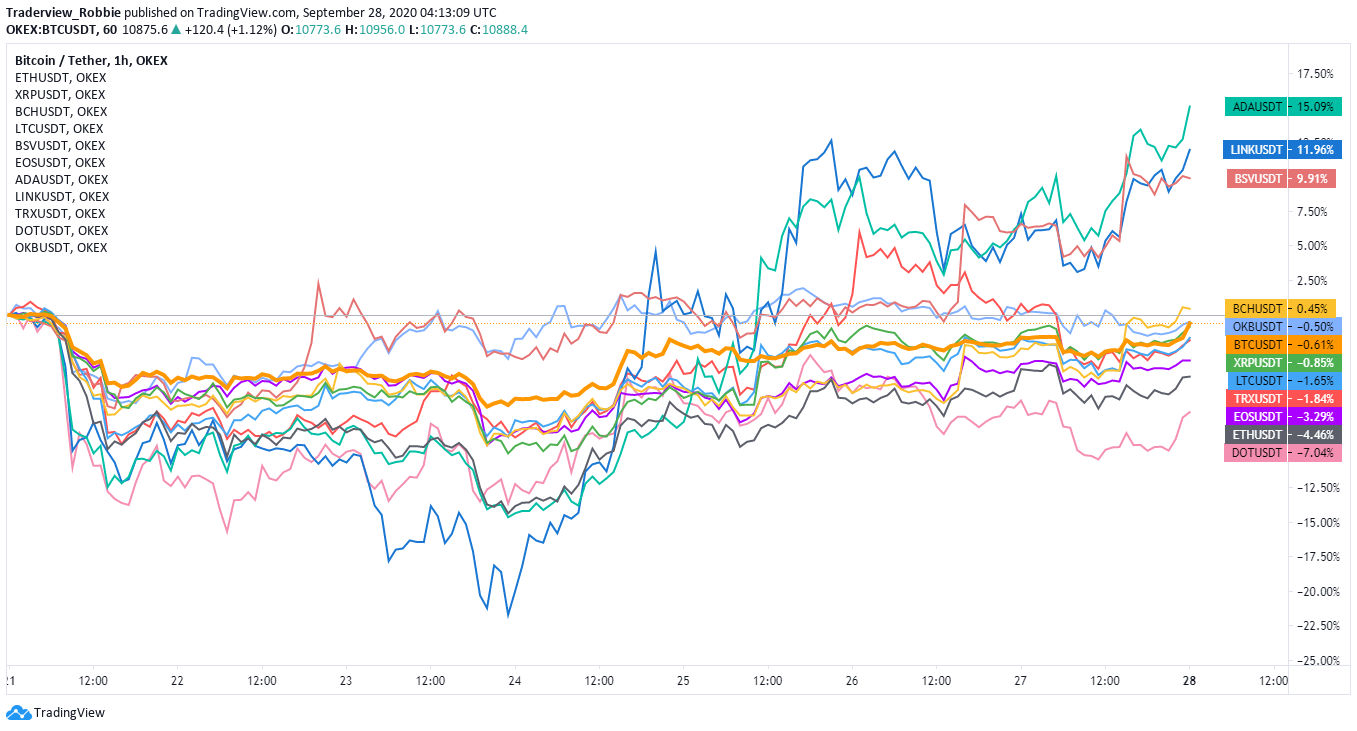
Task: Click the 26 date marker on time axis
Action: click(852, 681)
